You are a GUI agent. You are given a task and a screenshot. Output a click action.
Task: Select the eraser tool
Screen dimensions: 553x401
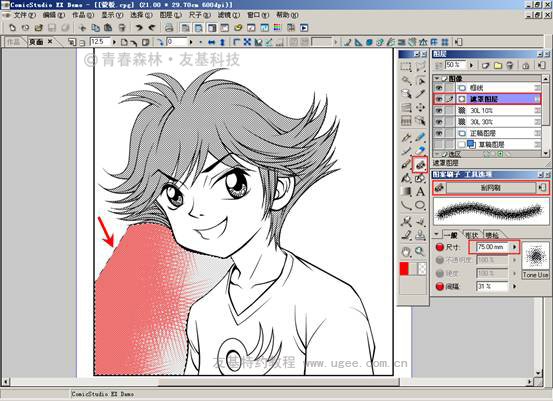(x=420, y=150)
